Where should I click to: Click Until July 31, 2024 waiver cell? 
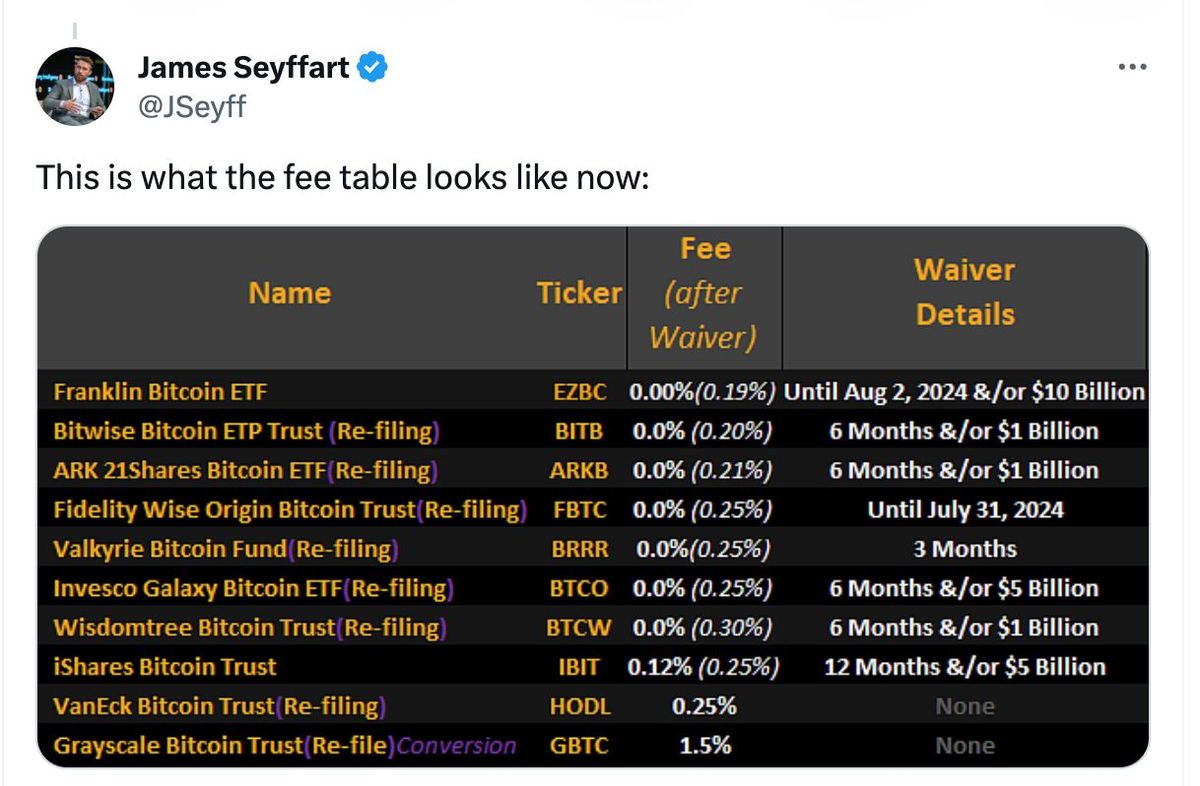[964, 510]
